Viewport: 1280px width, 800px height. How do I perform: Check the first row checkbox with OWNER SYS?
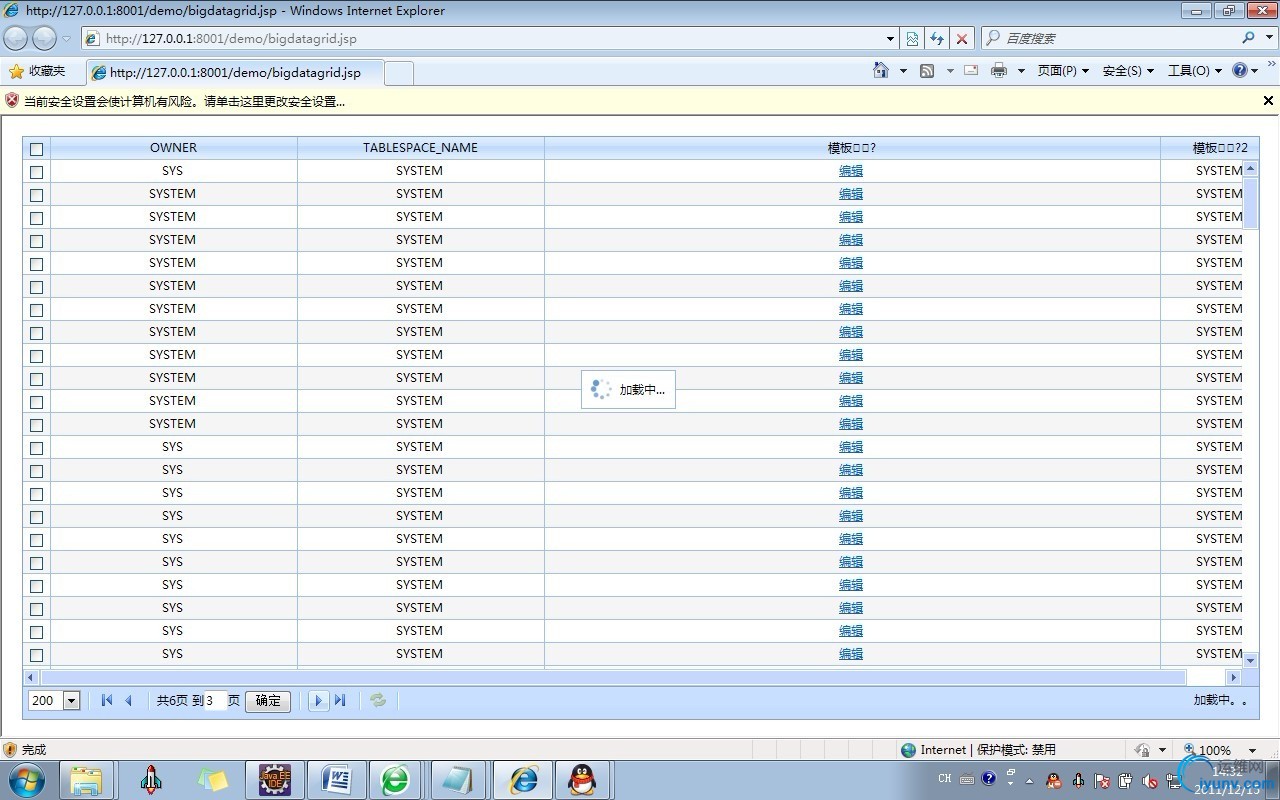pyautogui.click(x=37, y=172)
